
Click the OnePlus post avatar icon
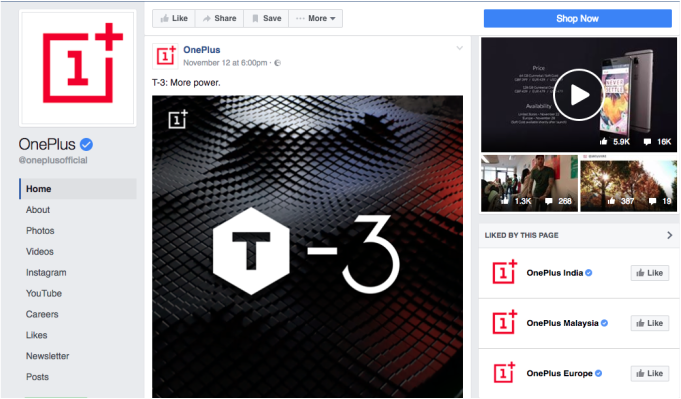pyautogui.click(x=165, y=56)
